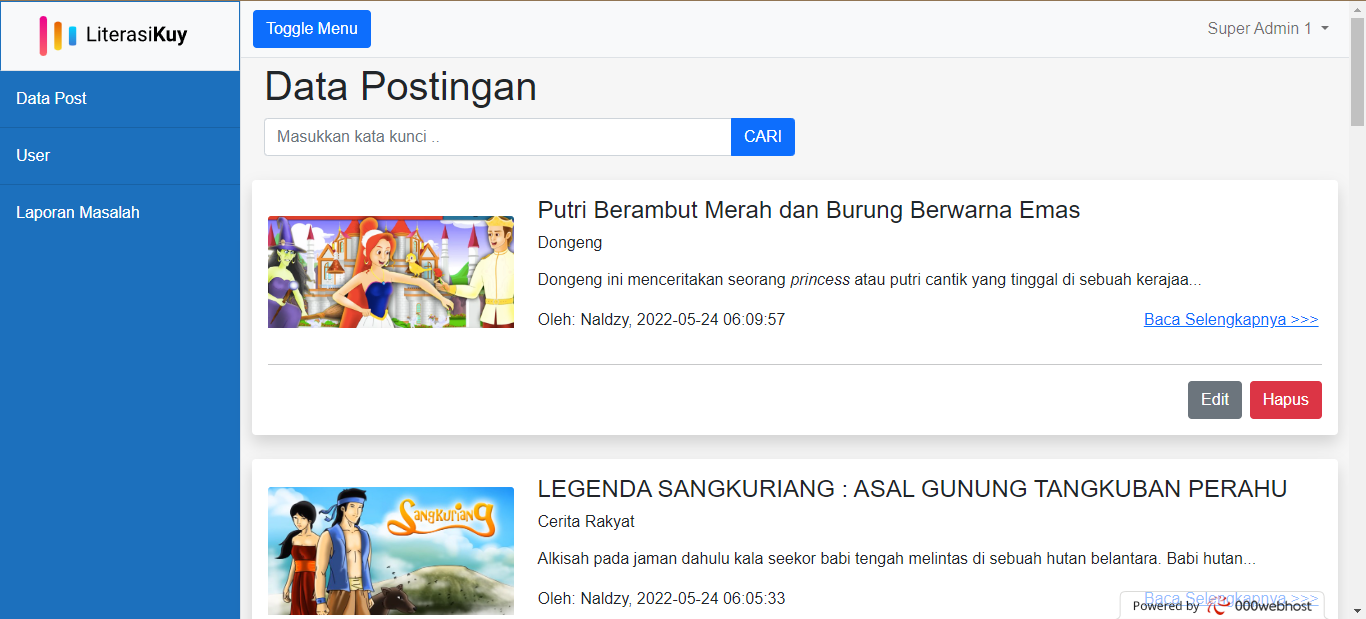This screenshot has height=619, width=1366.
Task: Click the Legenda Sangkuriang post title
Action: click(912, 489)
